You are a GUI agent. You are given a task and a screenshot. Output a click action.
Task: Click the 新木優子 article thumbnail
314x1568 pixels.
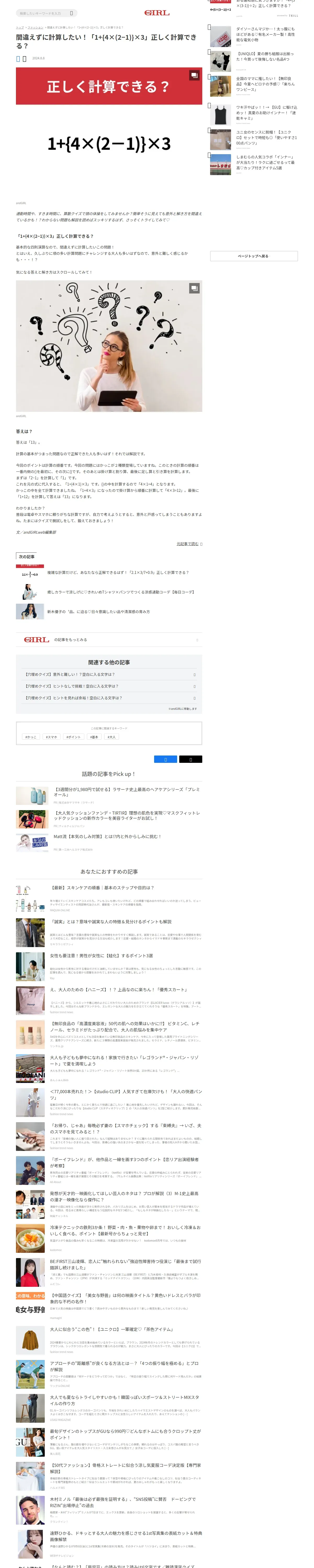(x=30, y=612)
